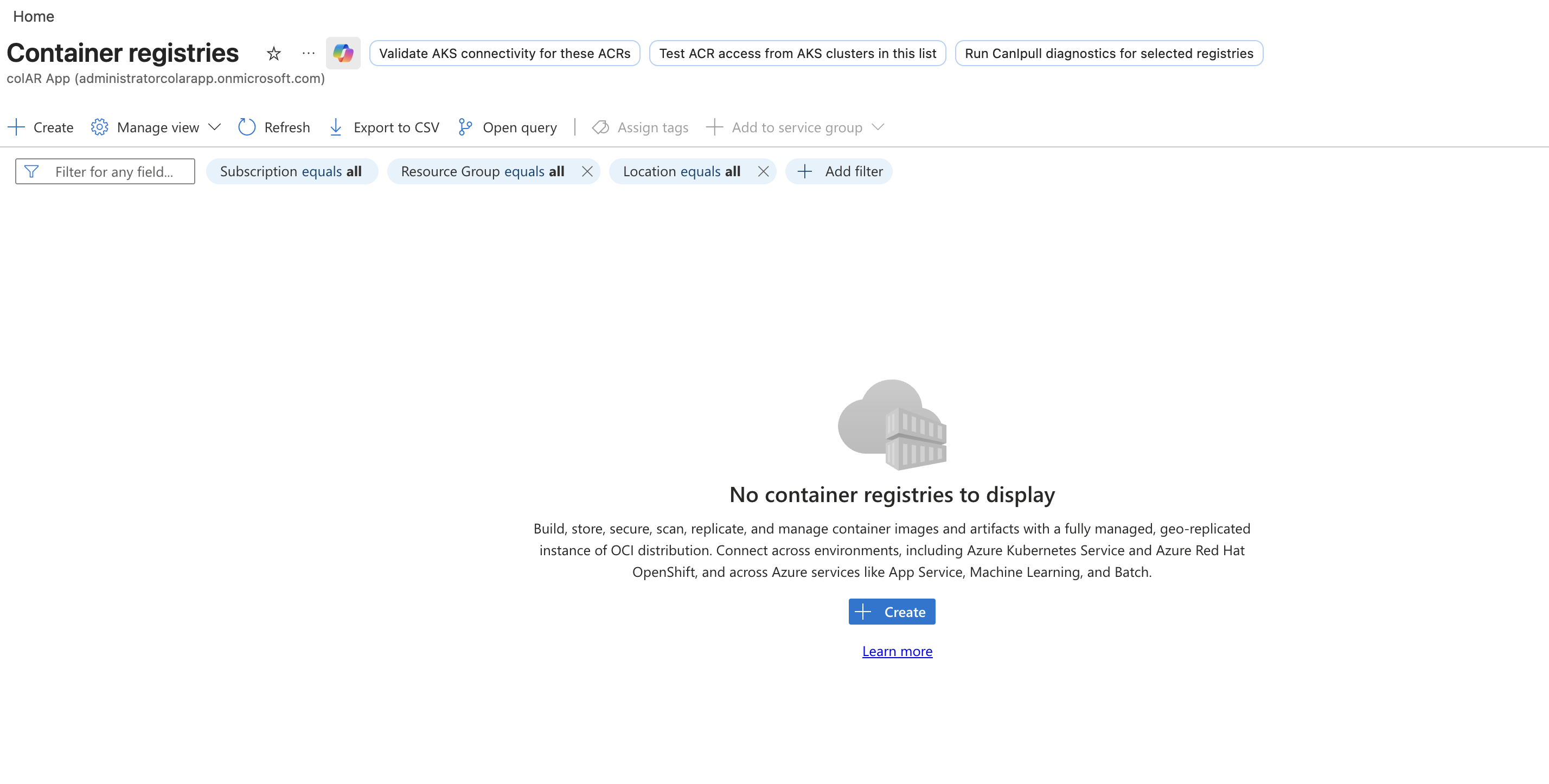Click the plus icon before Add to service group
This screenshot has height=784, width=1549.
pyautogui.click(x=714, y=127)
